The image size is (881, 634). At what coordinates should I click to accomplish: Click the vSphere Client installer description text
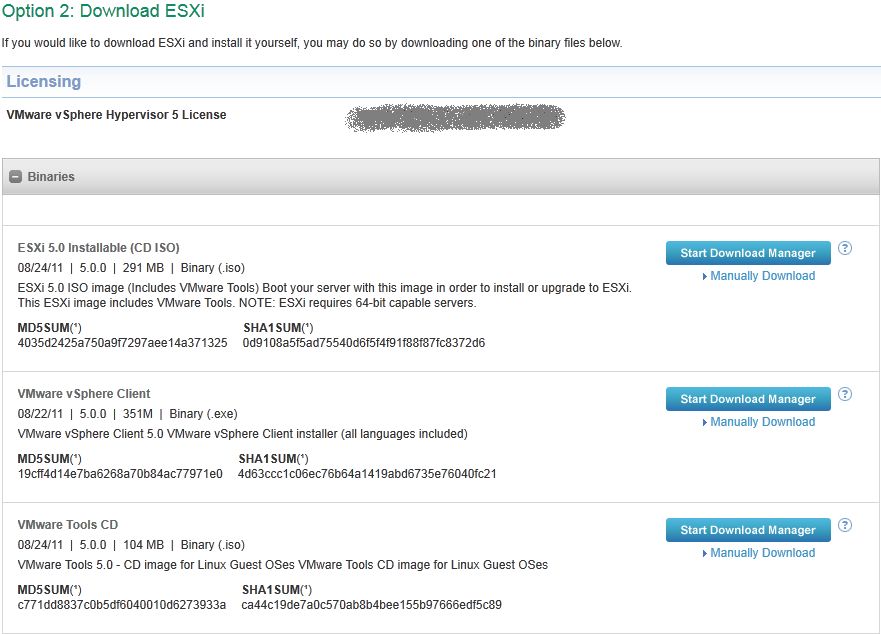243,434
